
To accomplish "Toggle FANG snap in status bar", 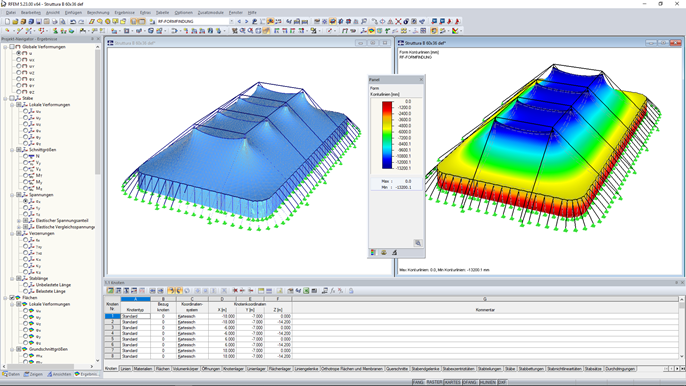I will click(x=418, y=382).
